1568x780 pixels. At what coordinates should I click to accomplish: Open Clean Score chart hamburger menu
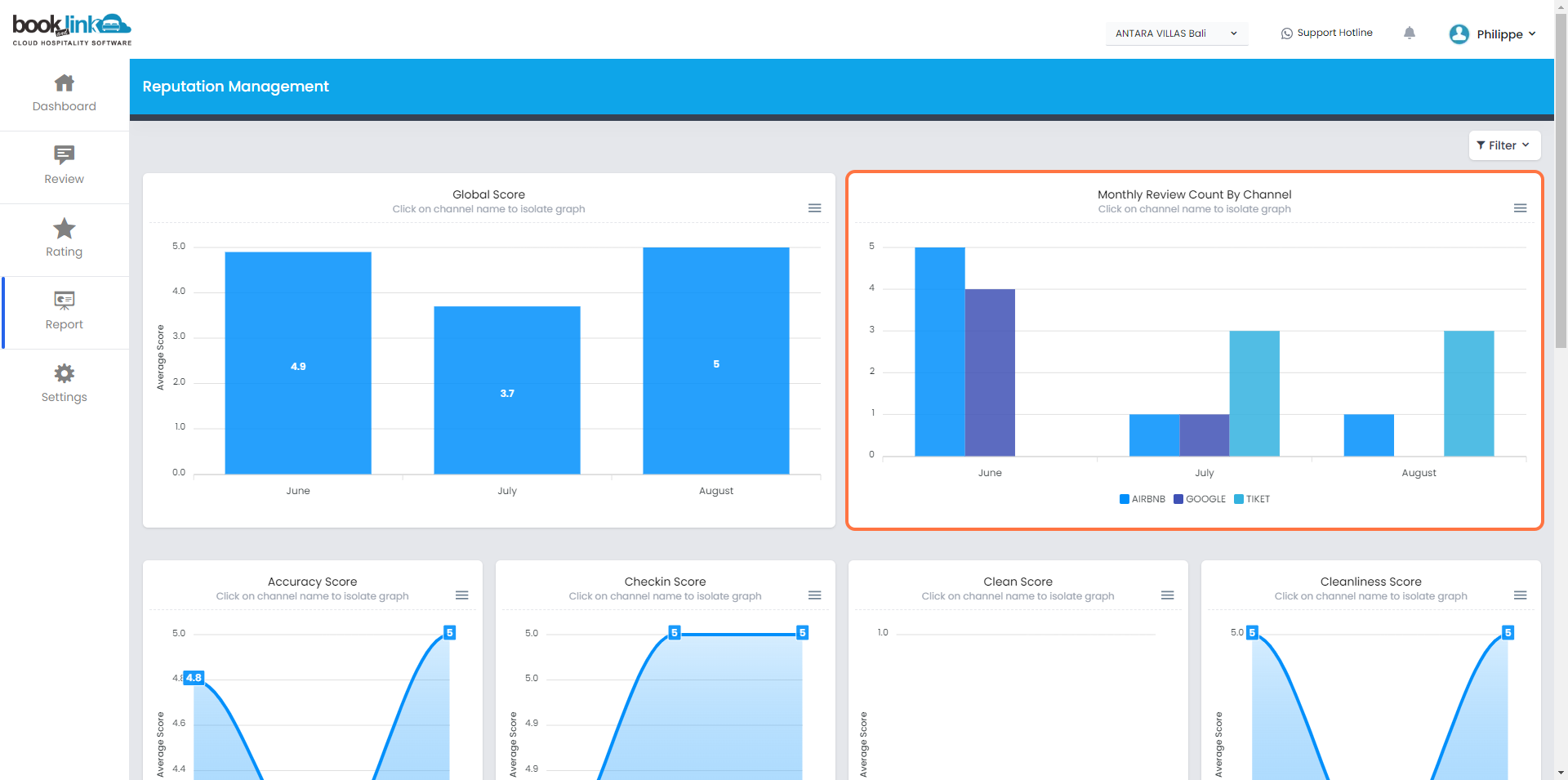pyautogui.click(x=1168, y=595)
